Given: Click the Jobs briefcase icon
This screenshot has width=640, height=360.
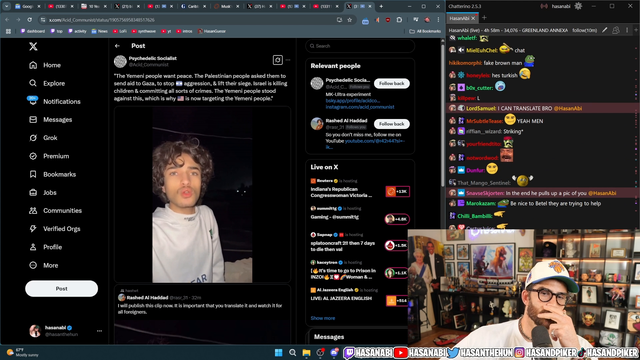Looking at the screenshot, I should click(x=33, y=193).
